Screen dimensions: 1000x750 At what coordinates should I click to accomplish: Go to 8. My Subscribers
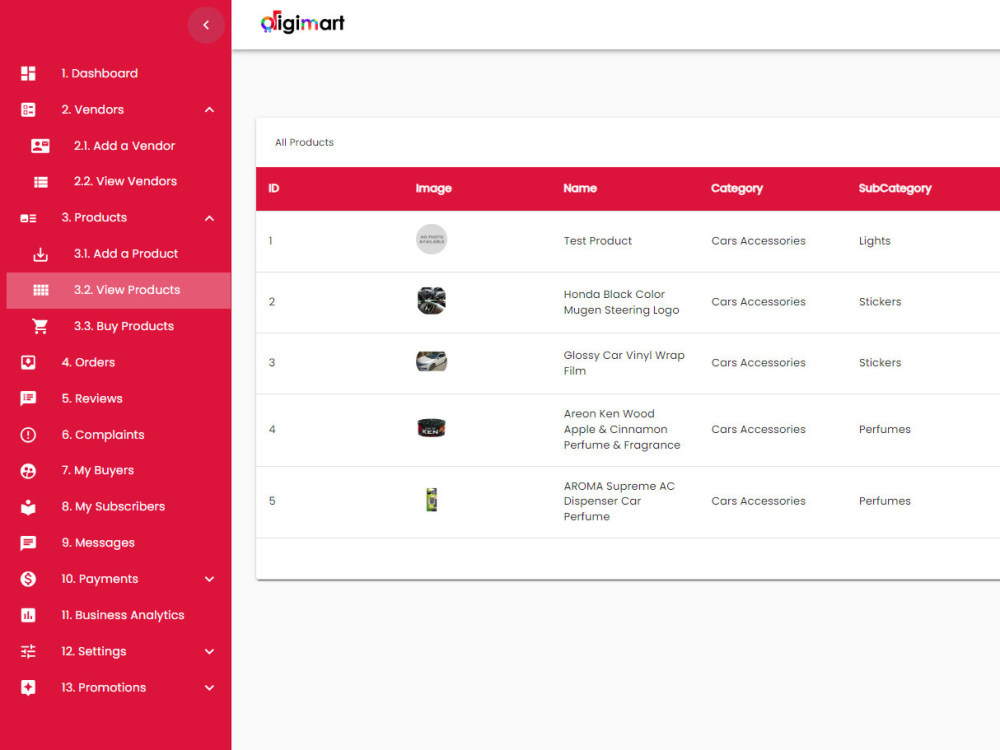pyautogui.click(x=113, y=507)
